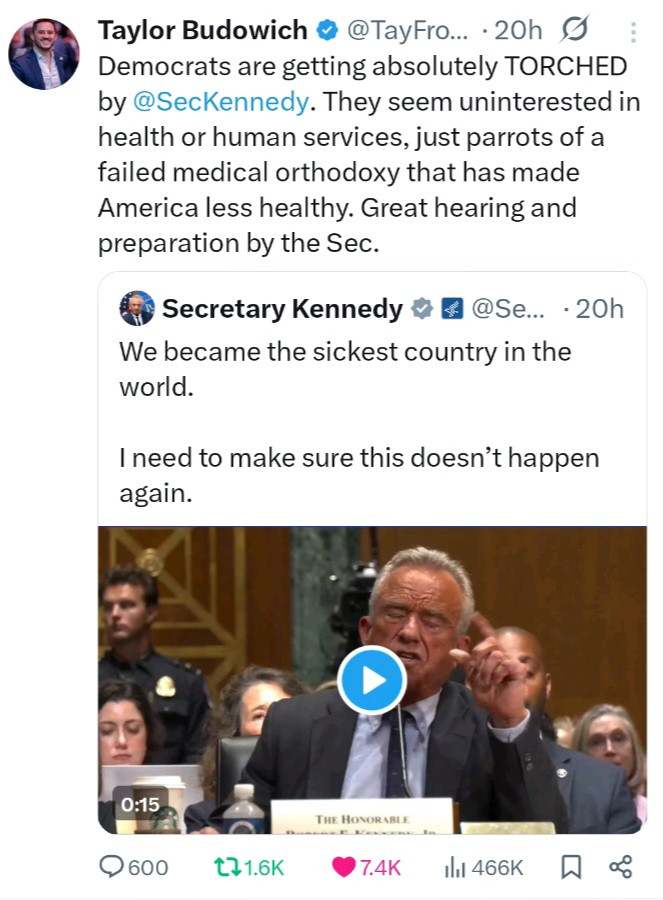
Task: Play the embedded hearing video
Action: tap(371, 680)
